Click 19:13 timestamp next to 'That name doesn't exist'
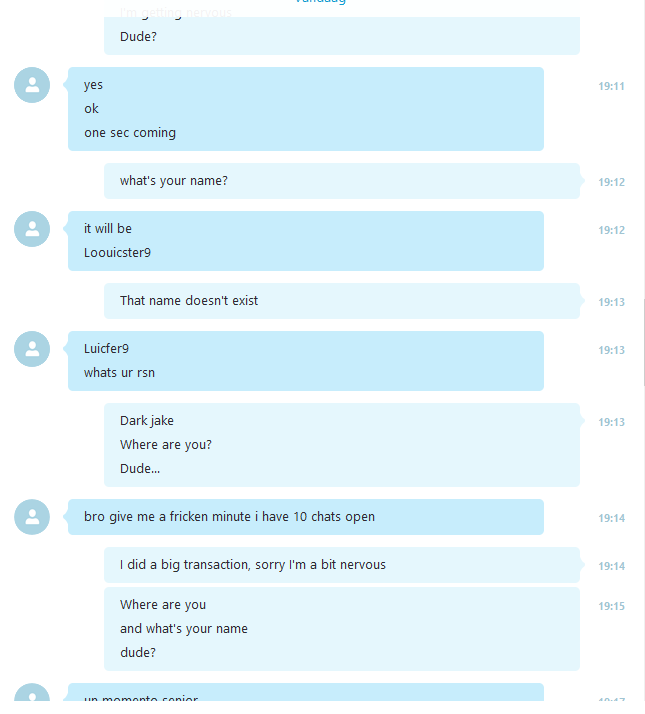The height and width of the screenshot is (714, 645). [x=611, y=302]
